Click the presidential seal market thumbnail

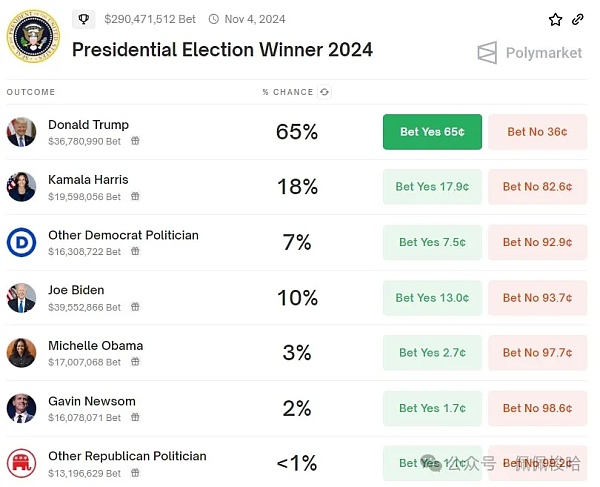[x=33, y=36]
